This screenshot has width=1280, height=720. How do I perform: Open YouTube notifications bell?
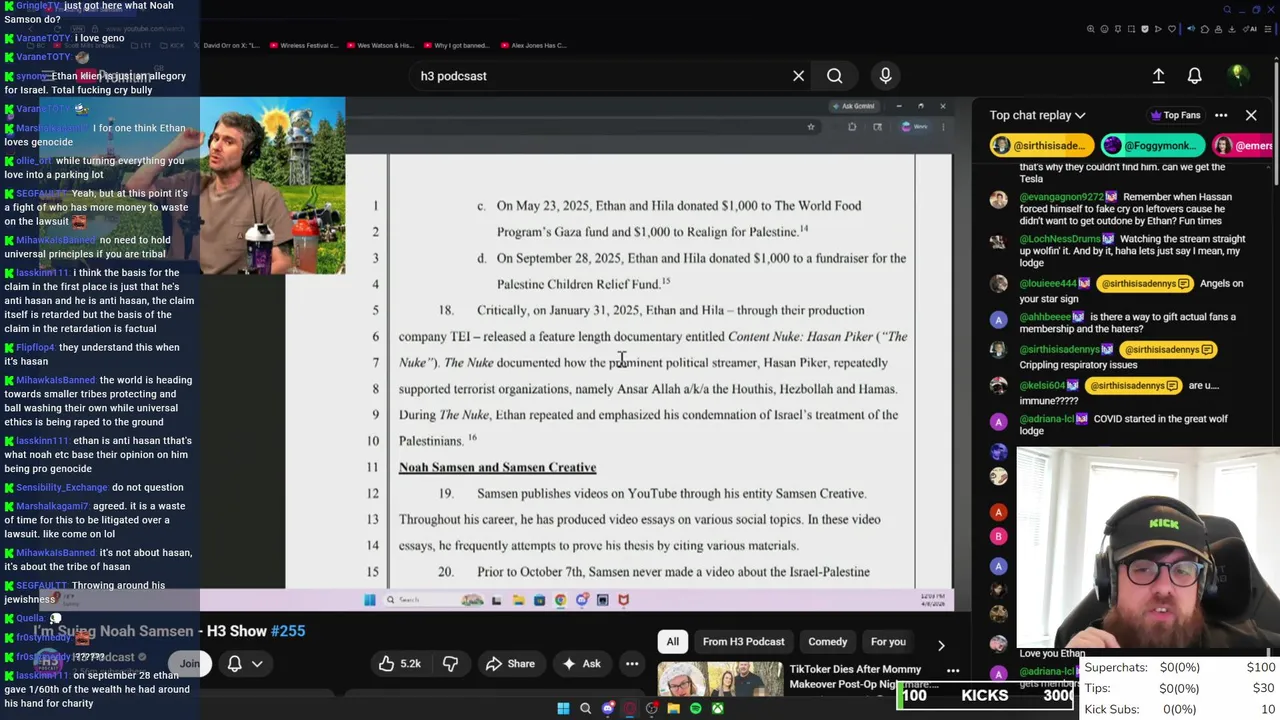click(1194, 76)
